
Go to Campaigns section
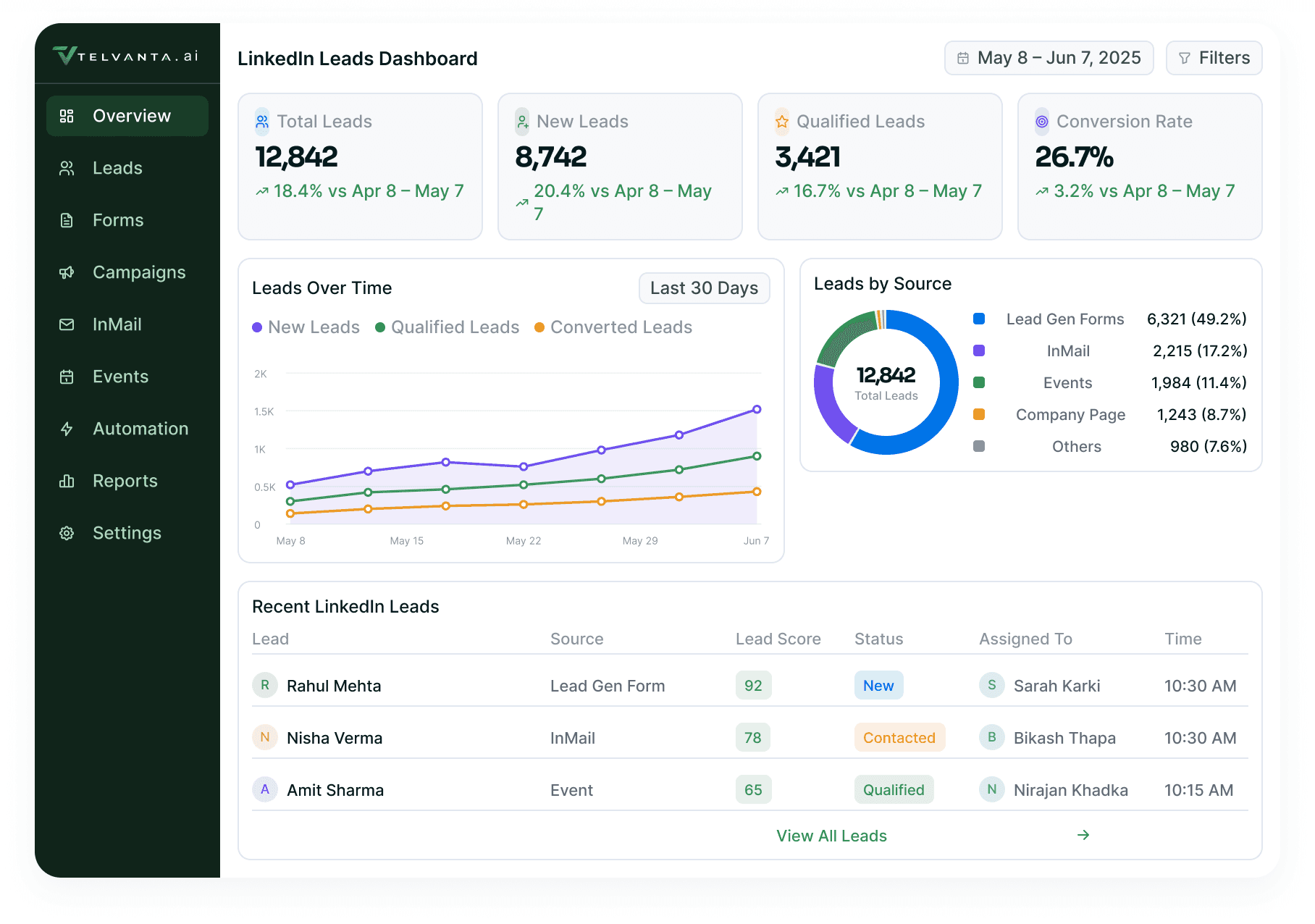127,272
